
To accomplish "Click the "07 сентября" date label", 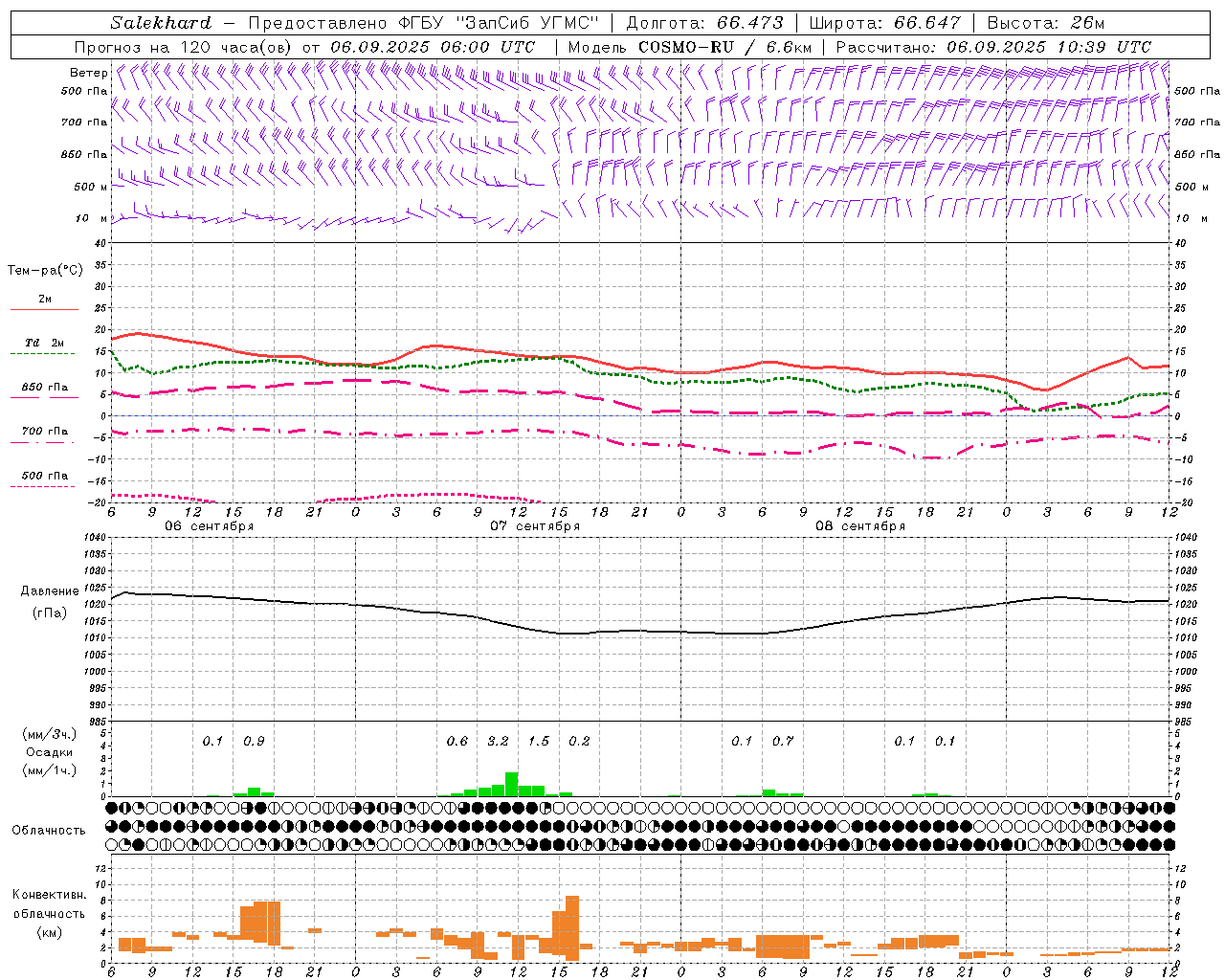I will tap(535, 526).
